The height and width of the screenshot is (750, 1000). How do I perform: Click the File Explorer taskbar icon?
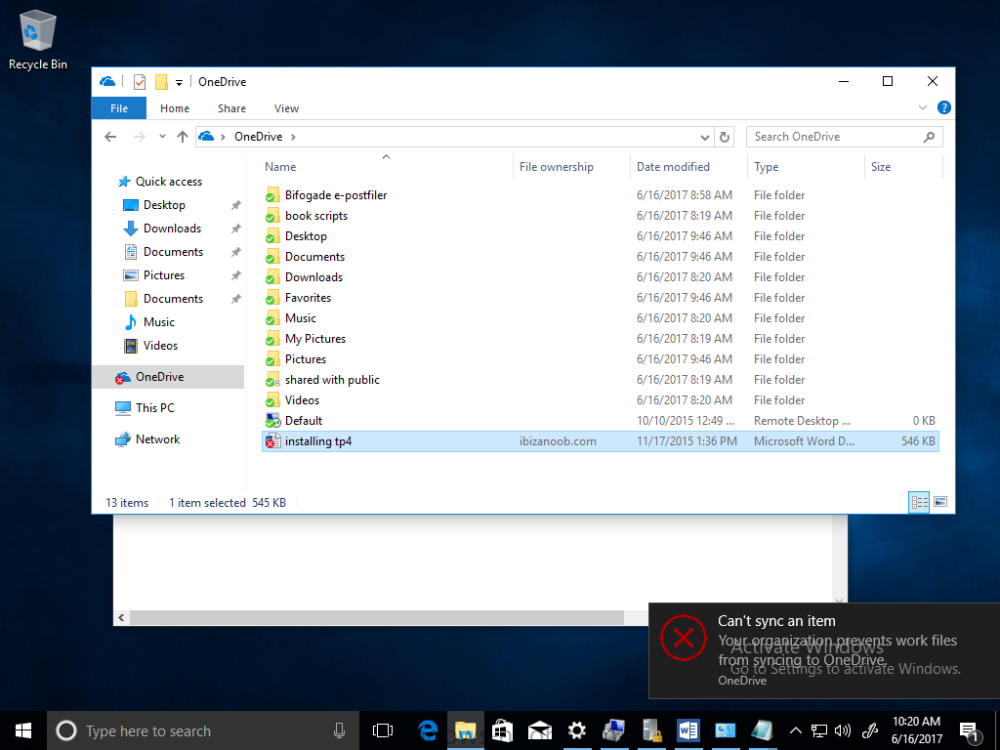point(466,731)
